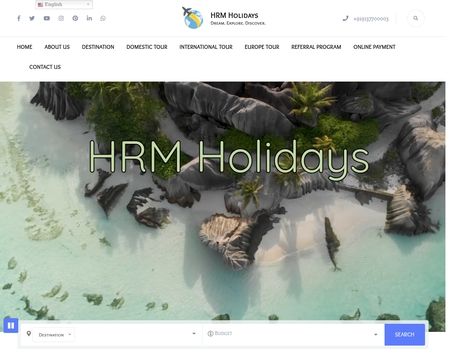Open the Online Payment page
The width and height of the screenshot is (450, 360).
point(374,47)
